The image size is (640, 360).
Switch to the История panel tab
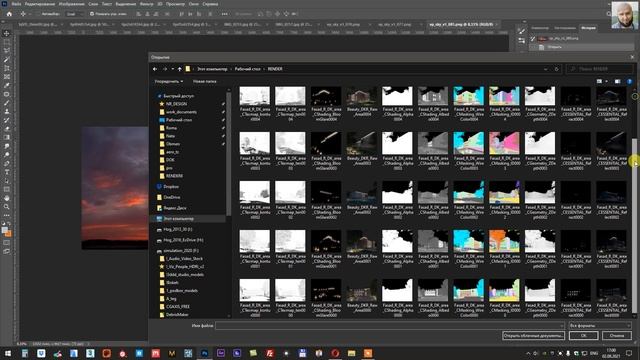588,28
